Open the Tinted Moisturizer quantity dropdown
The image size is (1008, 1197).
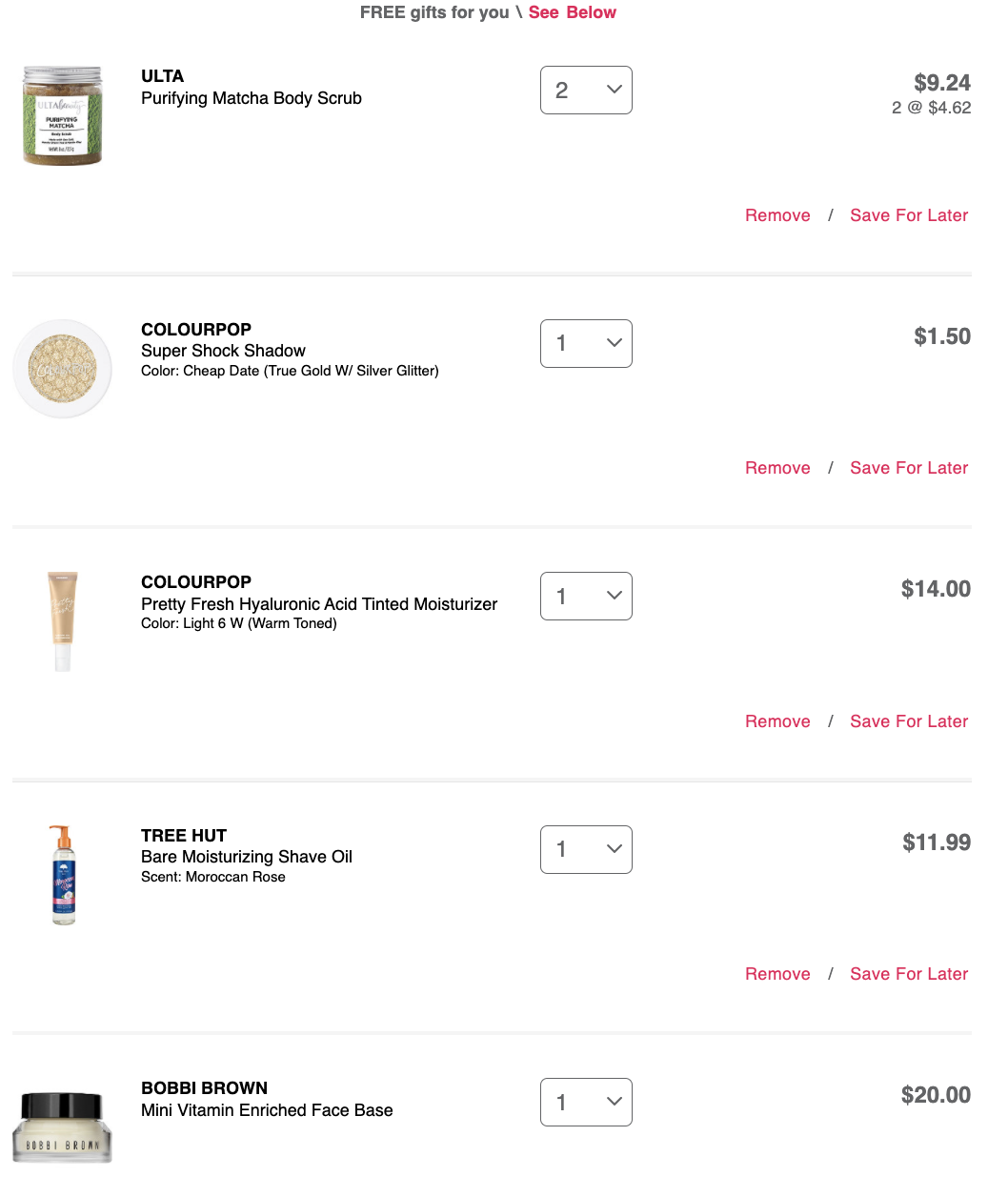586,596
